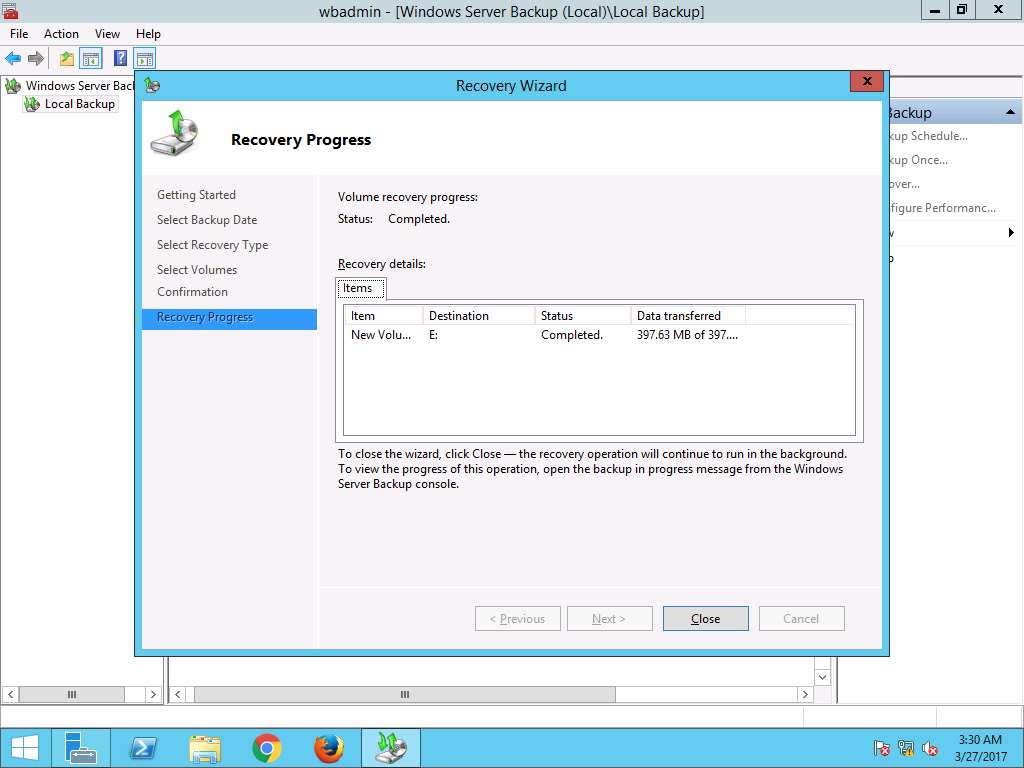1024x768 pixels.
Task: Collapse the Backup actions pane header arrow
Action: click(x=1010, y=112)
